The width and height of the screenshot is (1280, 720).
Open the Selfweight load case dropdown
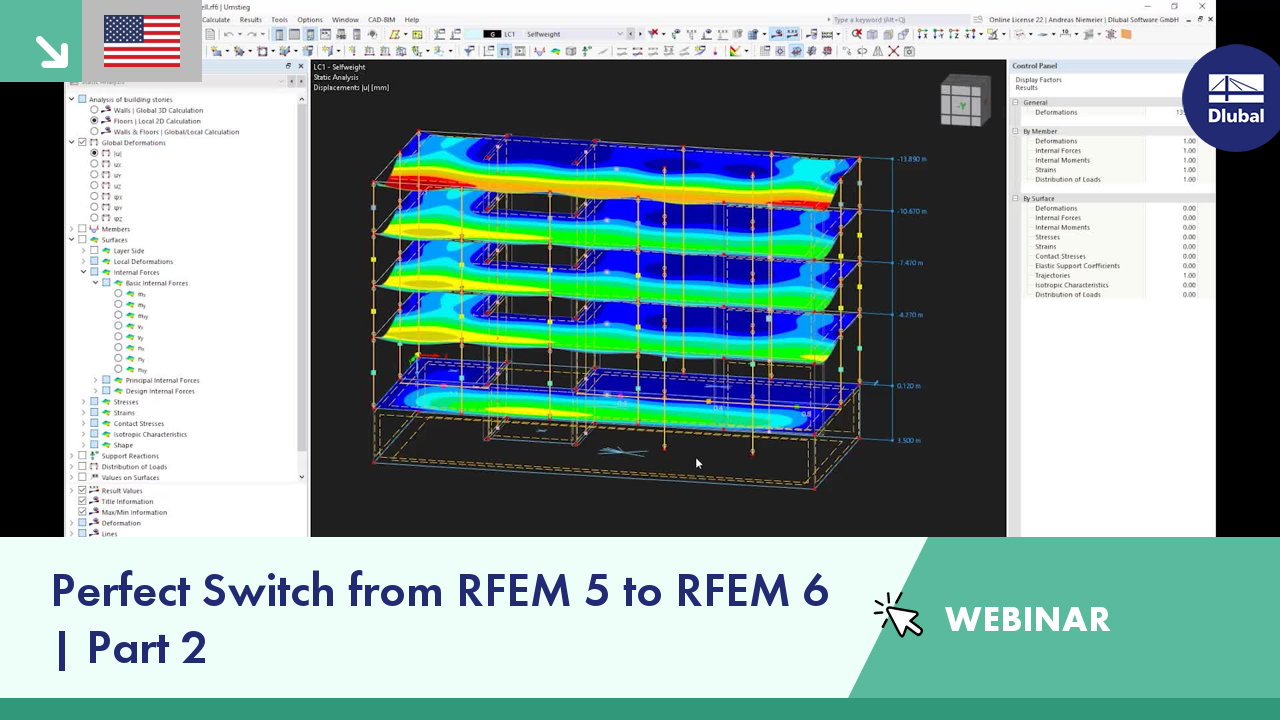[x=620, y=33]
